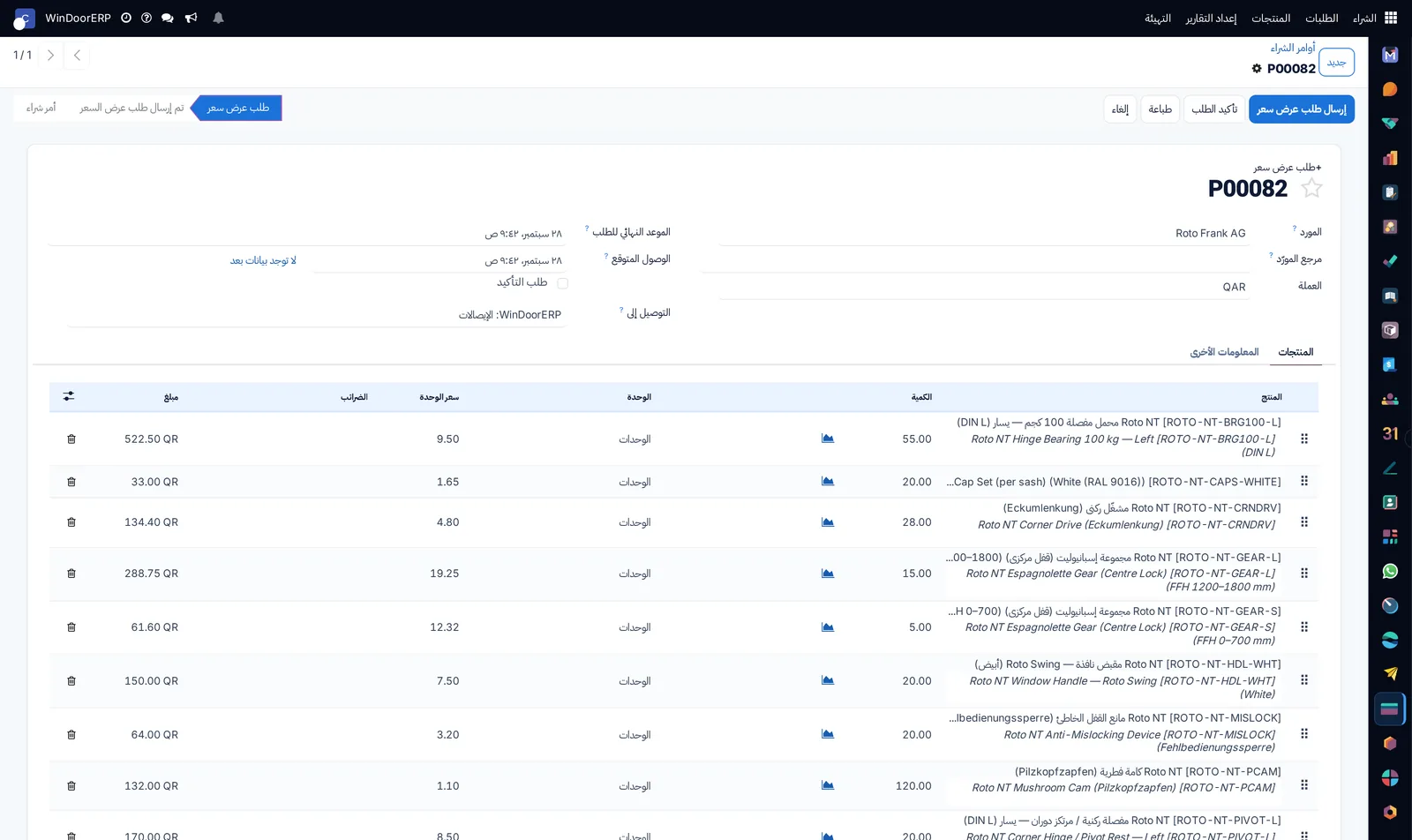This screenshot has width=1412, height=840.
Task: Open the WhatsApp app in sidebar
Action: pos(1390,571)
